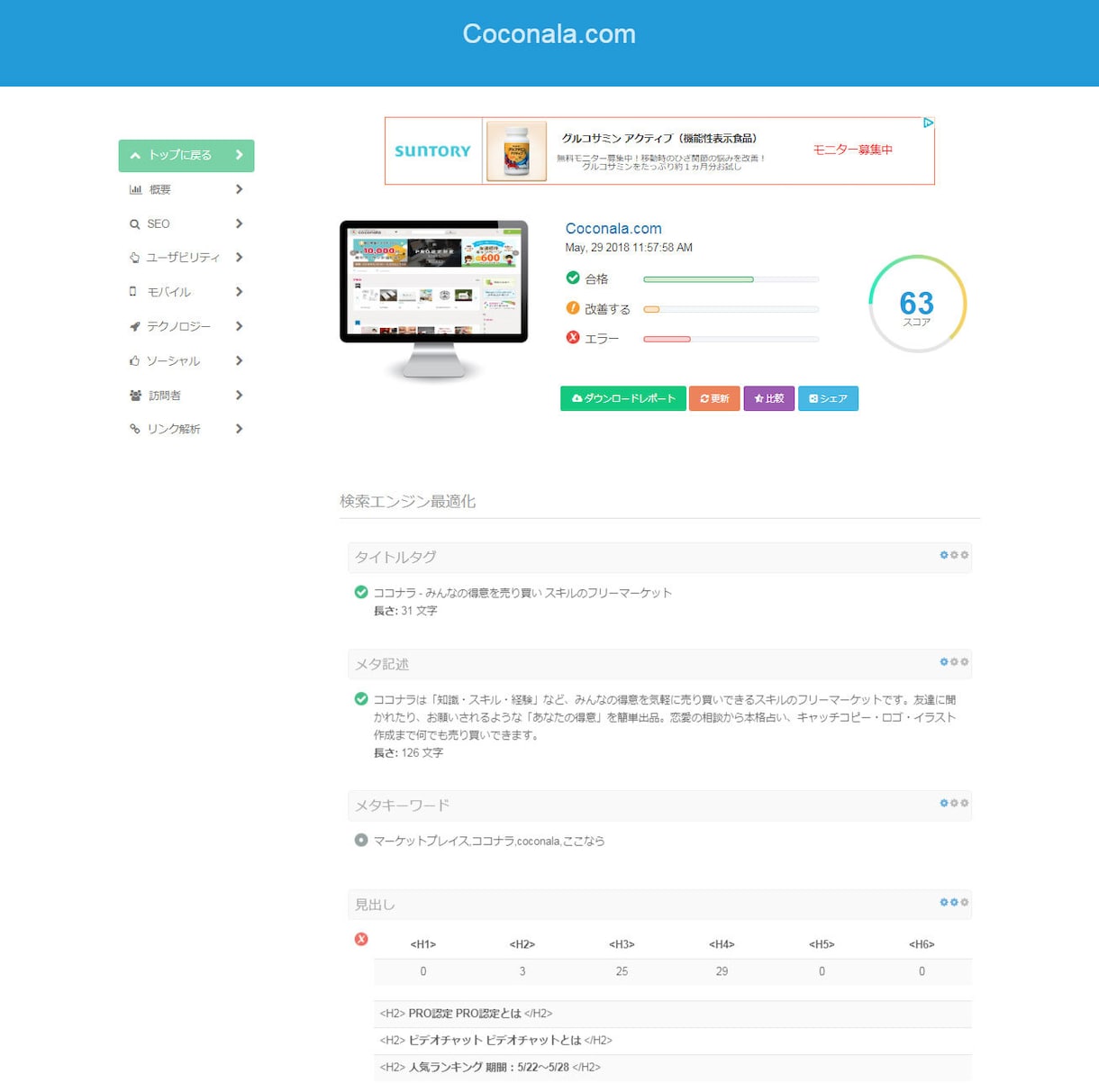Screen dimensions: 1099x1092
Task: Click the gears icon on タイトルタグ header
Action: pyautogui.click(x=954, y=555)
